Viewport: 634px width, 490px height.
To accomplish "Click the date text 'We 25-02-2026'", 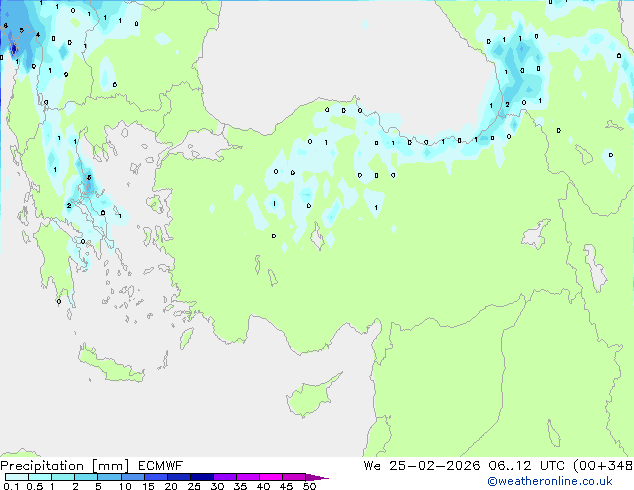I will pos(422,466).
